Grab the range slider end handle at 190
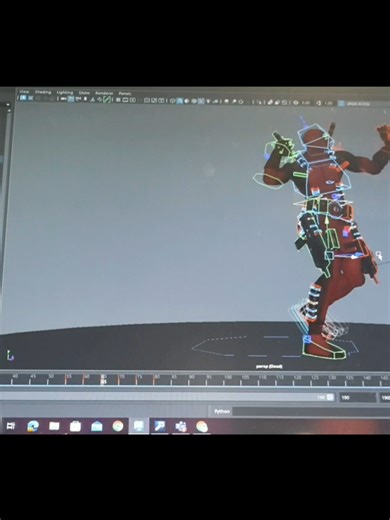The image size is (390, 520). 330,397
